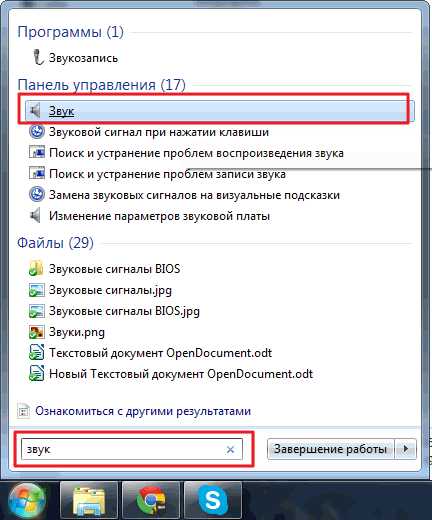Viewport: 432px width, 520px height.
Task: Open Google Chrome from the taskbar
Action: [151, 501]
